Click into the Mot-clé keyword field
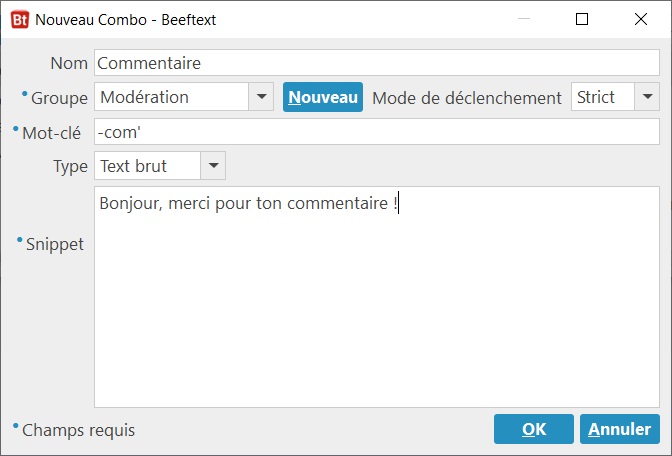 pyautogui.click(x=377, y=132)
